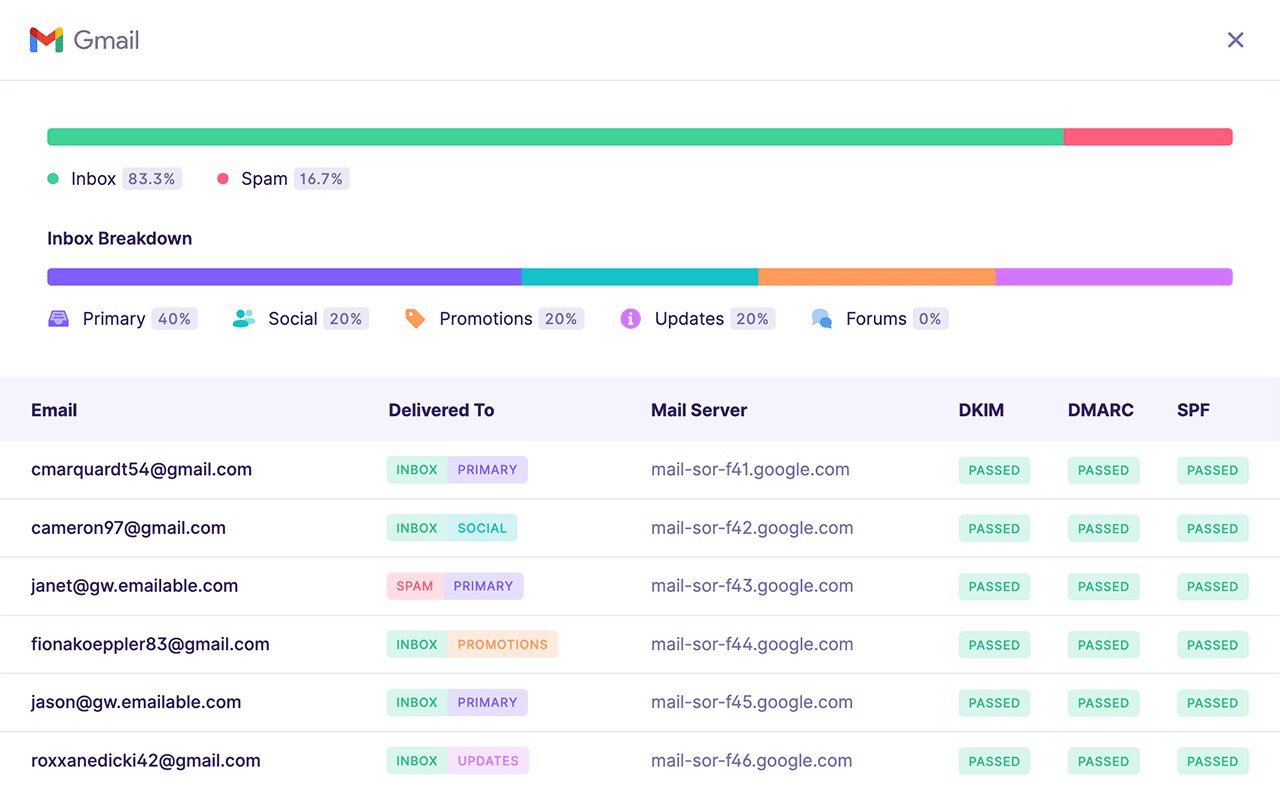Viewport: 1280px width, 789px height.
Task: Click the DKIM column header
Action: coord(981,410)
